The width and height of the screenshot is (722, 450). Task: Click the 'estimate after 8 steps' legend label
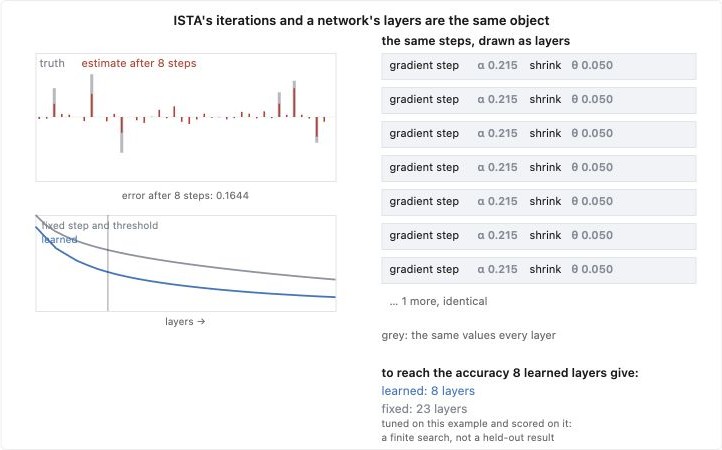pyautogui.click(x=139, y=64)
